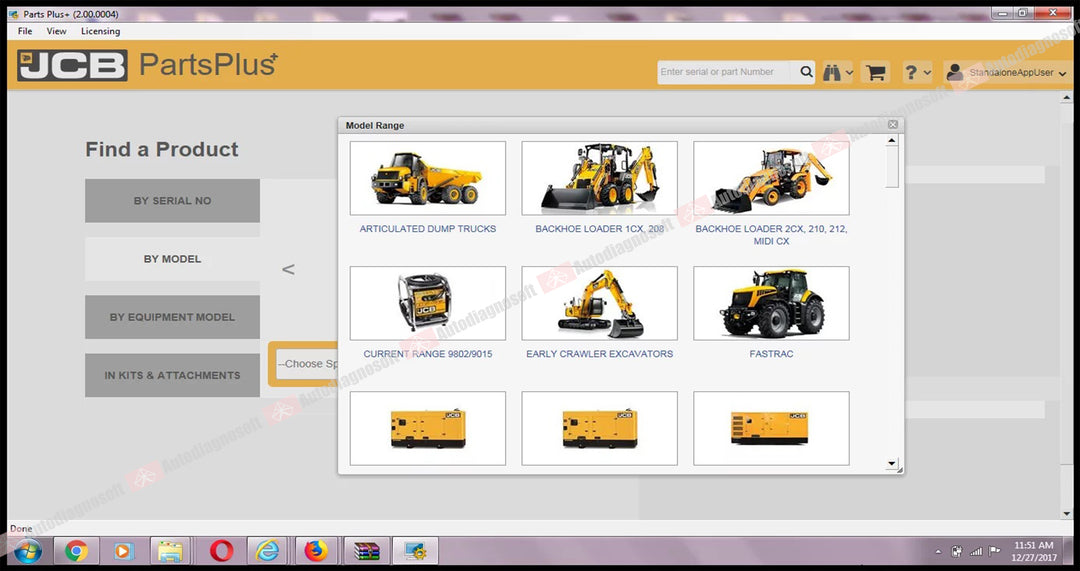
Task: Select the last generator thumbnail in bottom row
Action: point(771,428)
